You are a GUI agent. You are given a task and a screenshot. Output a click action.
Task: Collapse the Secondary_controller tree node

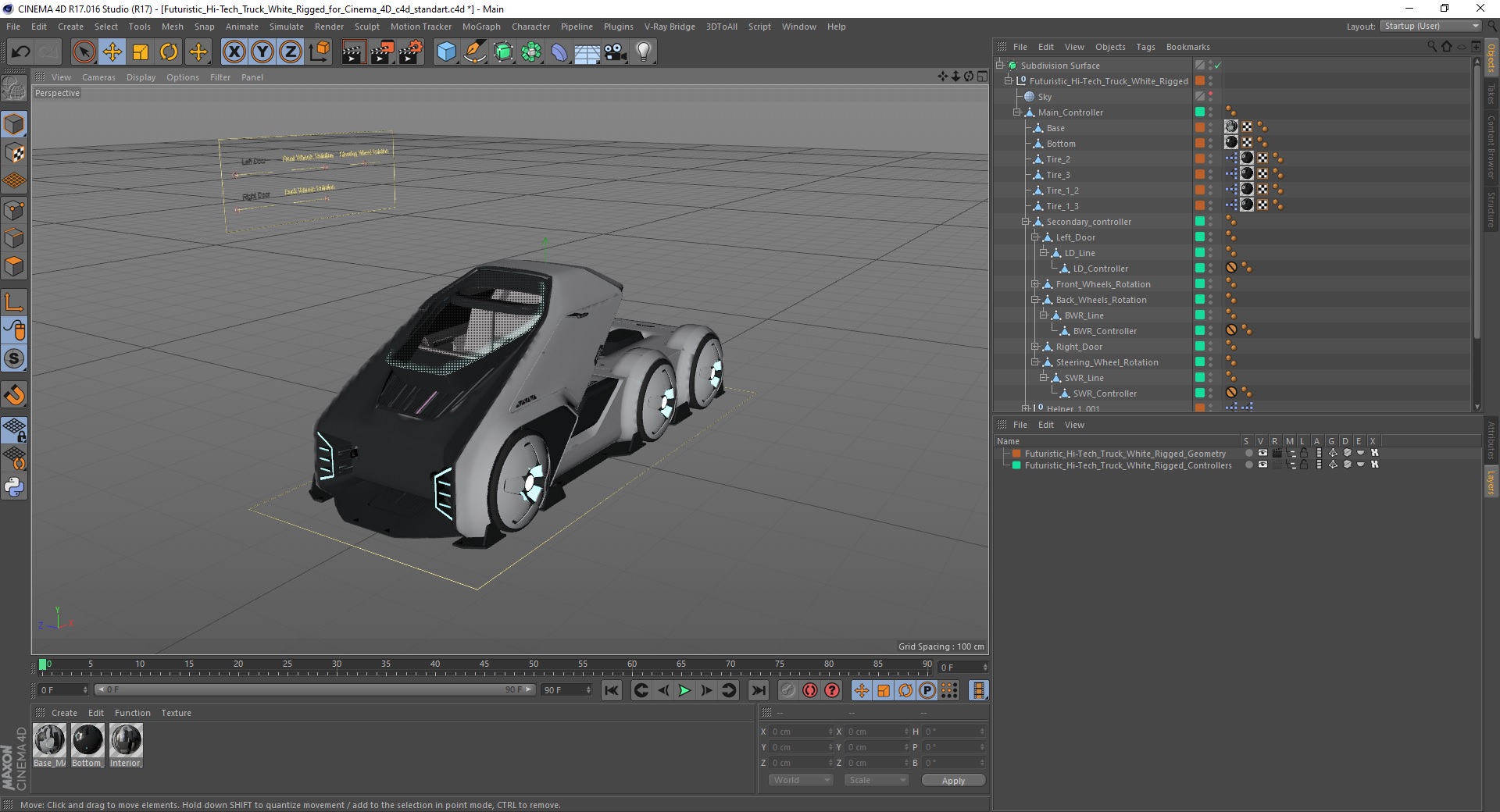(1026, 222)
